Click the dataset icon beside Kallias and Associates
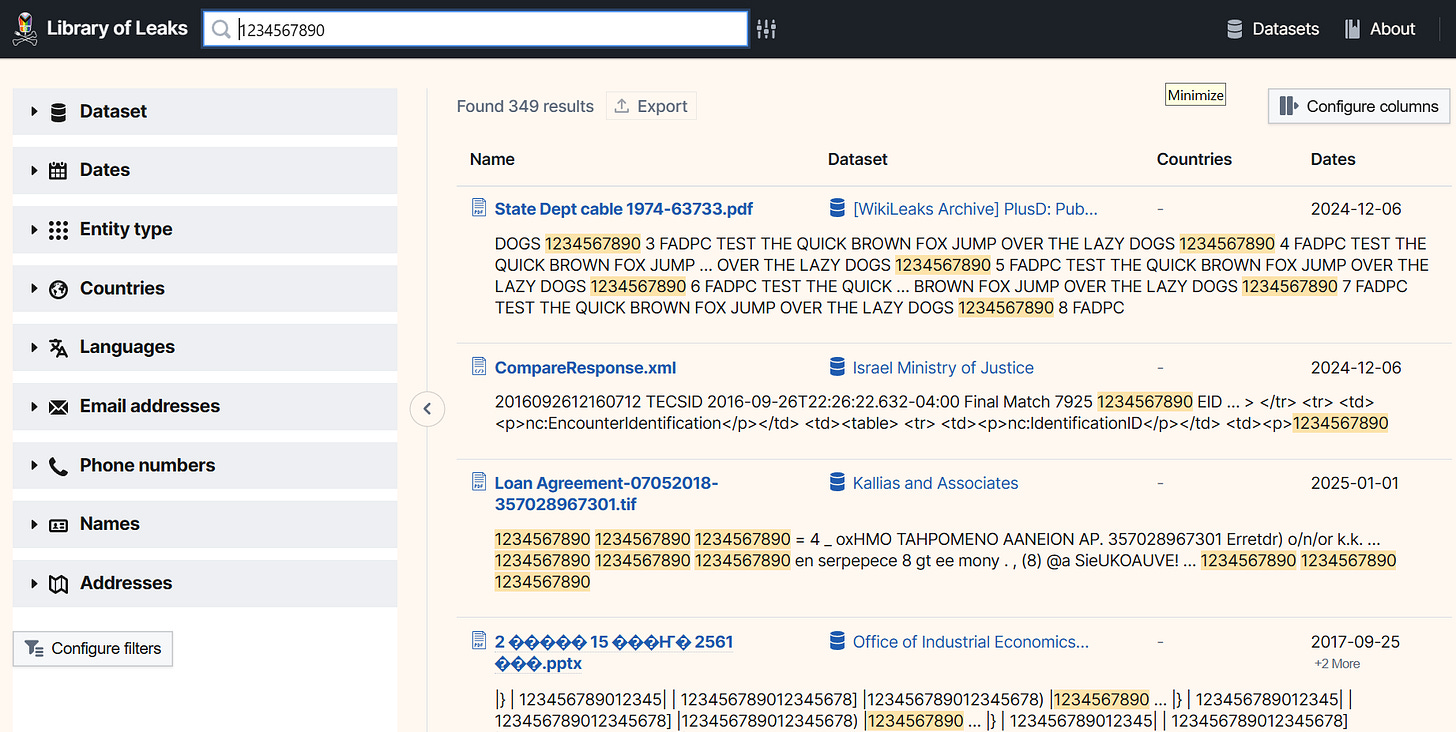 click(x=838, y=482)
